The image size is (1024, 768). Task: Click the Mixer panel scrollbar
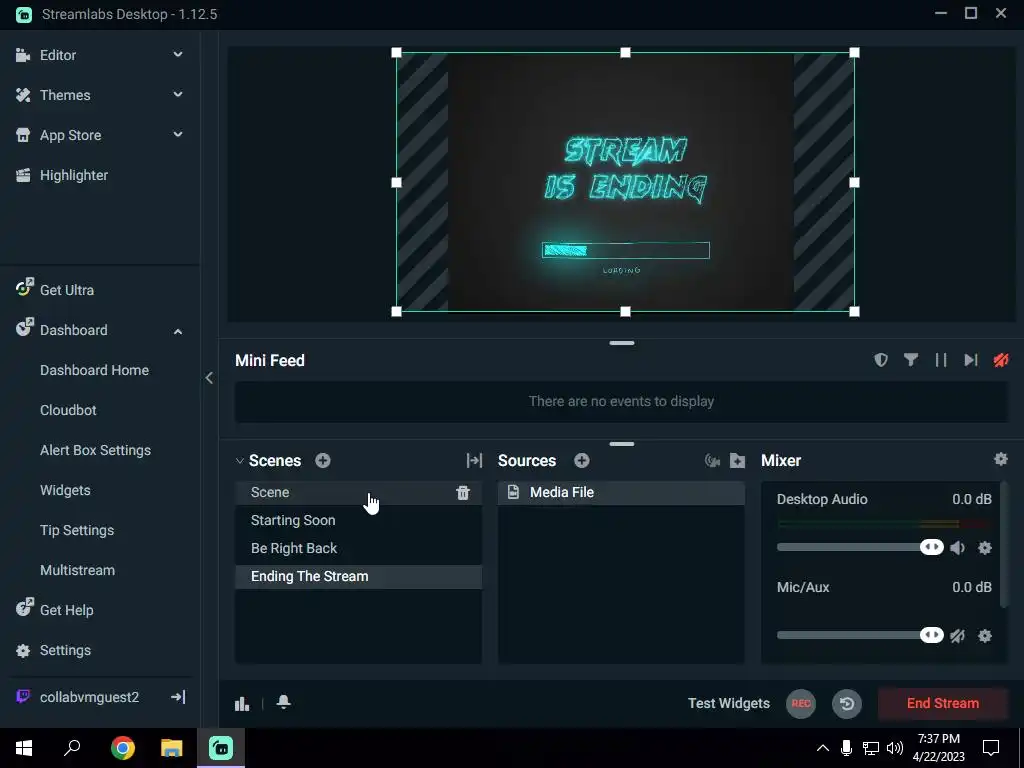point(1004,545)
